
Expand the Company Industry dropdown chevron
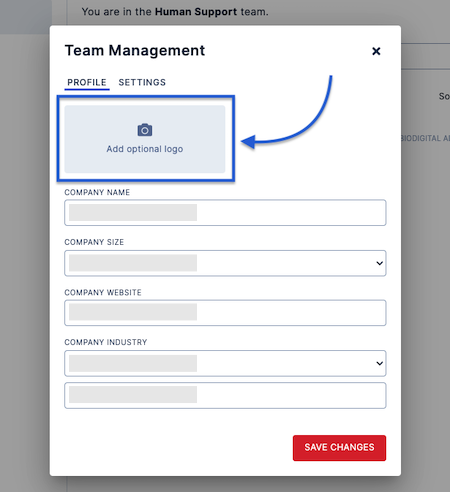tap(379, 363)
